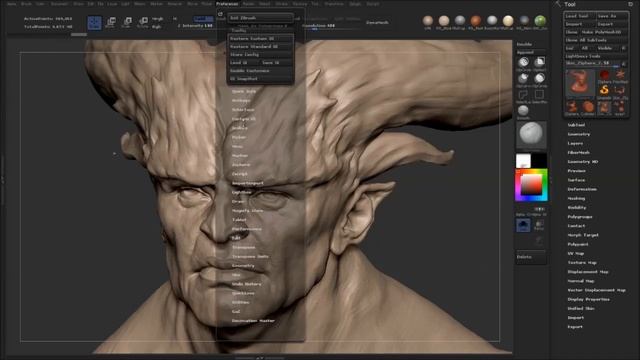The height and width of the screenshot is (360, 640).
Task: Click the DynaMesh button
Action: click(x=377, y=22)
